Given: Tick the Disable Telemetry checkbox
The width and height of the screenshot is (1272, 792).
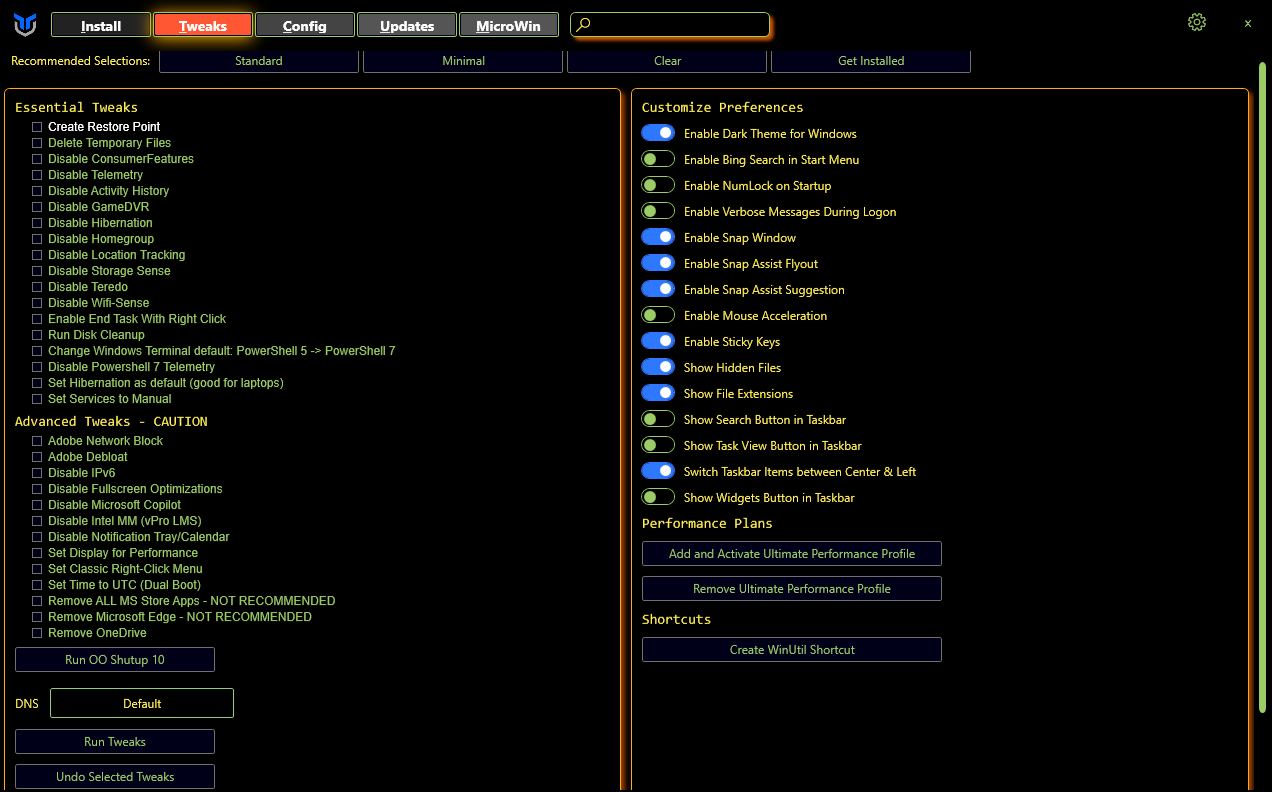Looking at the screenshot, I should coord(37,175).
